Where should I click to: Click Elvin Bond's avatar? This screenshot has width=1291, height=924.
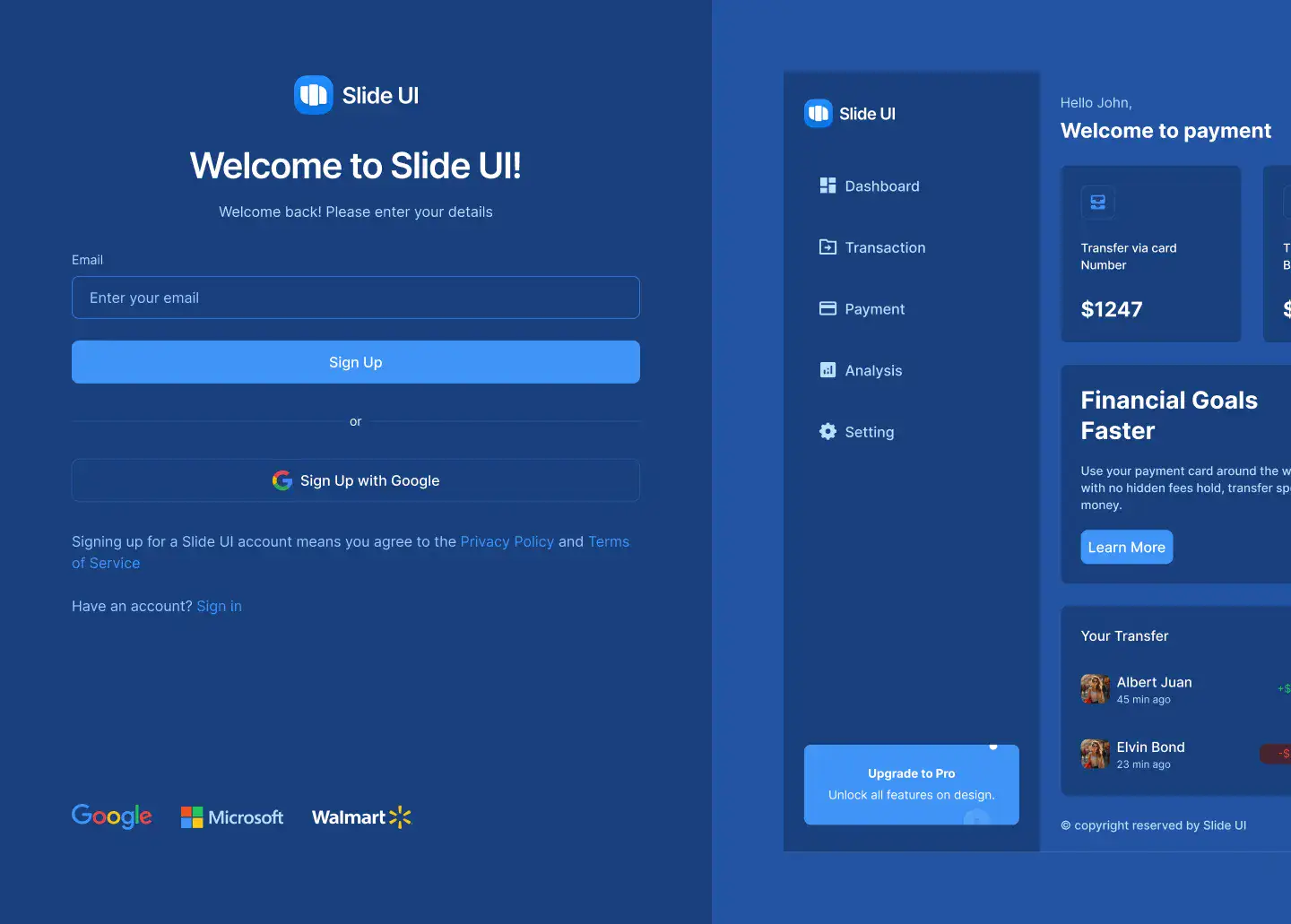[x=1096, y=754]
